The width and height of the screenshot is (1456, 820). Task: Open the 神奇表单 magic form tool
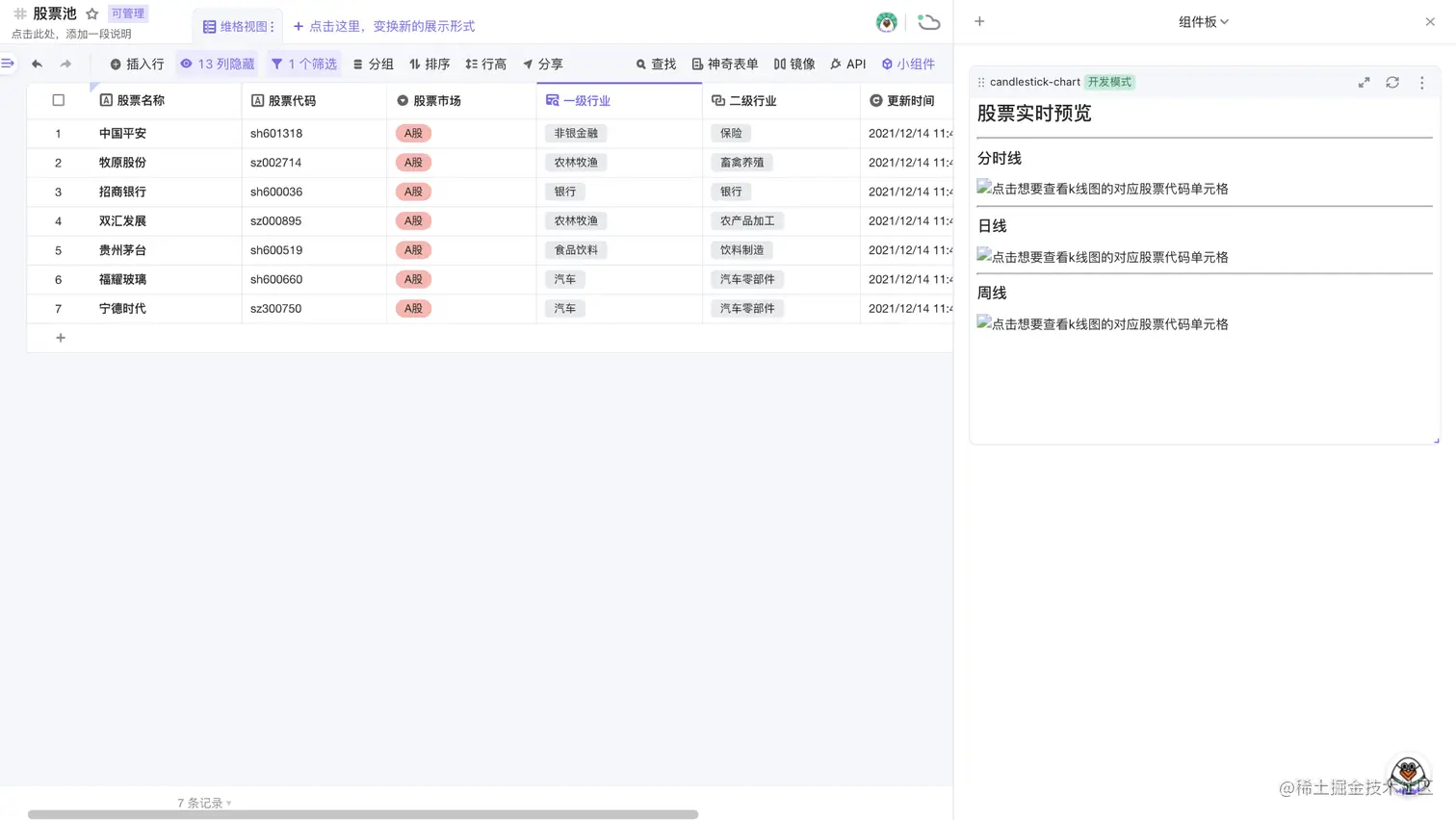[x=724, y=64]
